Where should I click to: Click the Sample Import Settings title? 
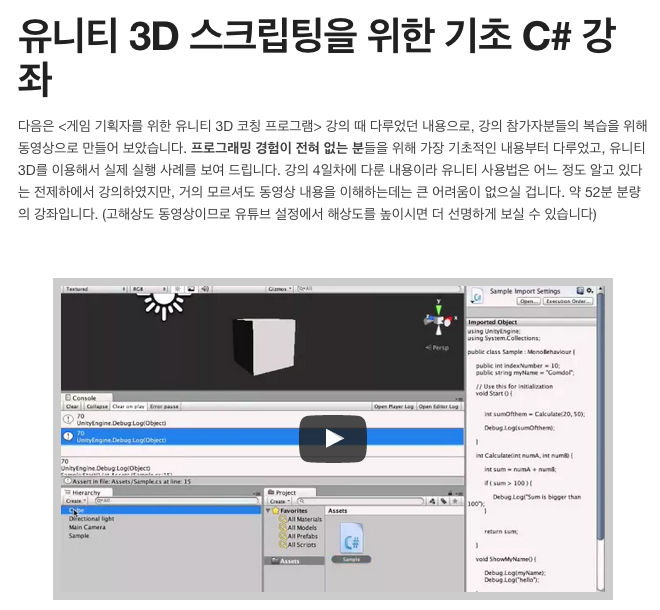point(525,291)
